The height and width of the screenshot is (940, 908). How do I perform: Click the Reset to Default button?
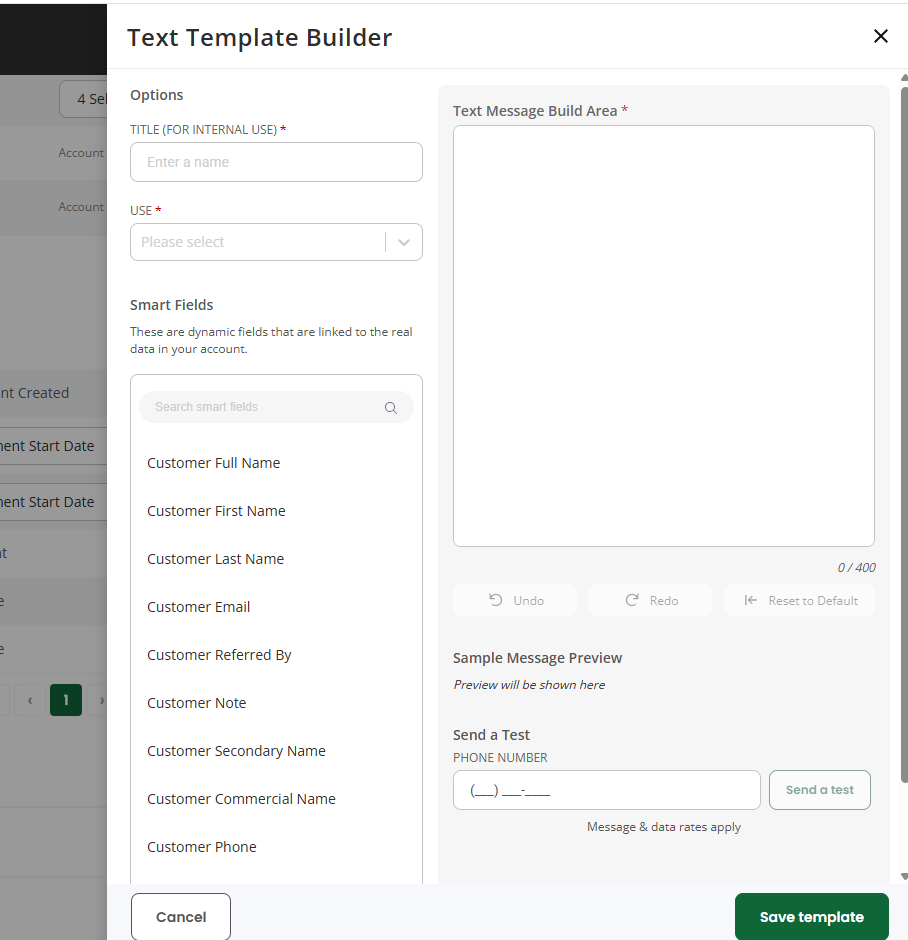(x=800, y=600)
